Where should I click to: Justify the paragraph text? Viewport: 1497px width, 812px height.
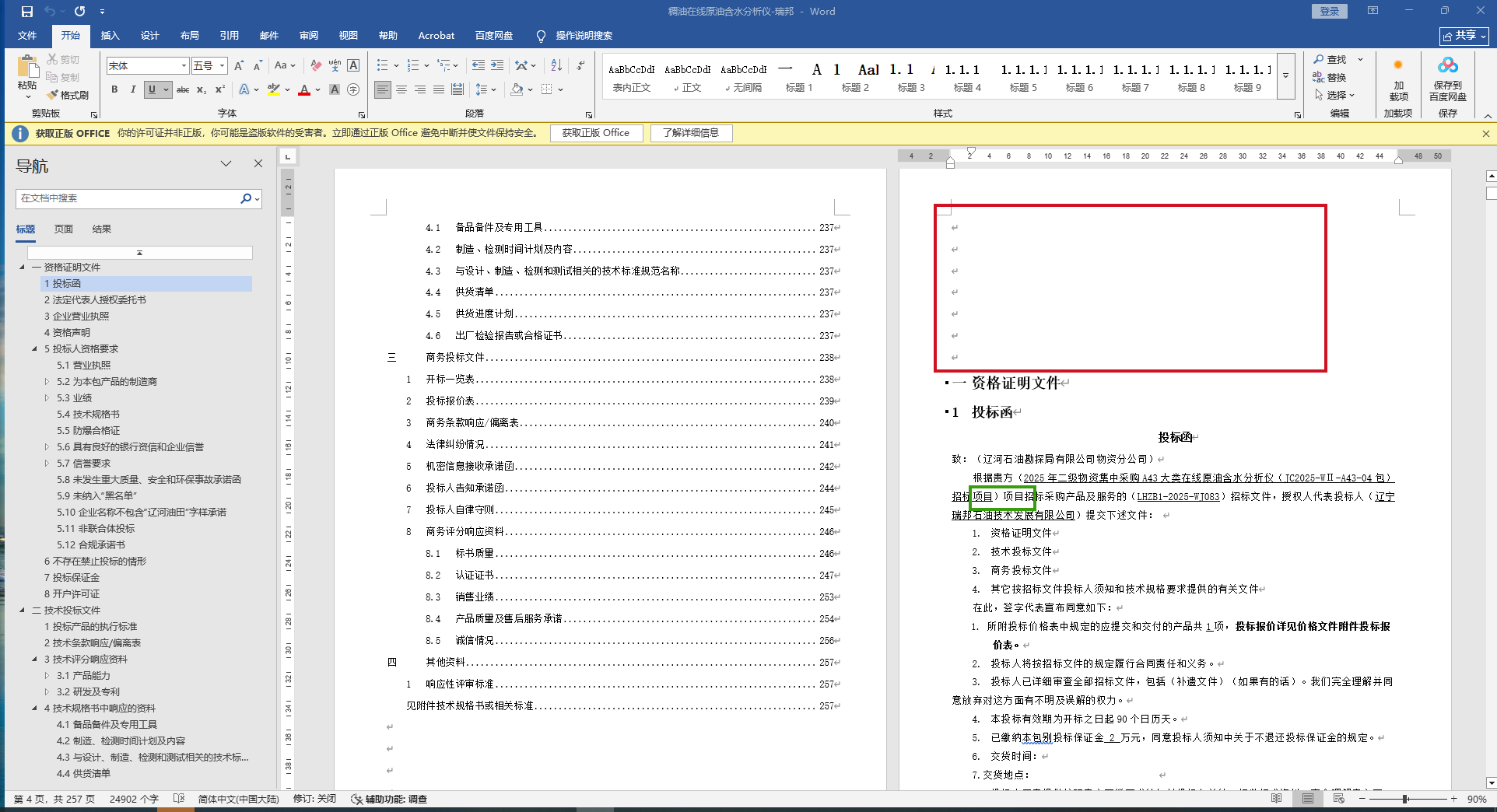tap(439, 89)
